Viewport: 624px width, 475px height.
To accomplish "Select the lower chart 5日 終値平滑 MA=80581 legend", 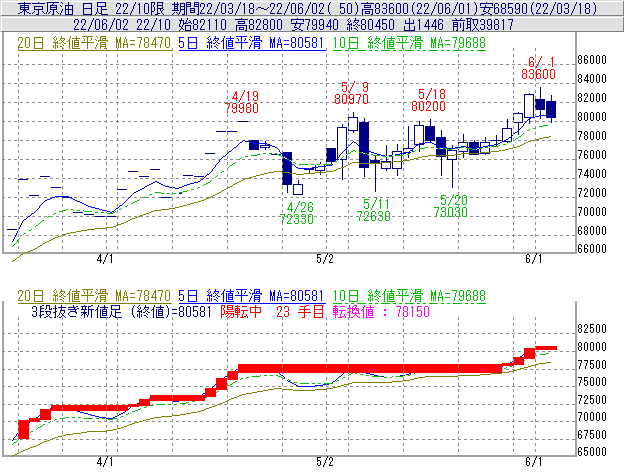I will [x=252, y=296].
